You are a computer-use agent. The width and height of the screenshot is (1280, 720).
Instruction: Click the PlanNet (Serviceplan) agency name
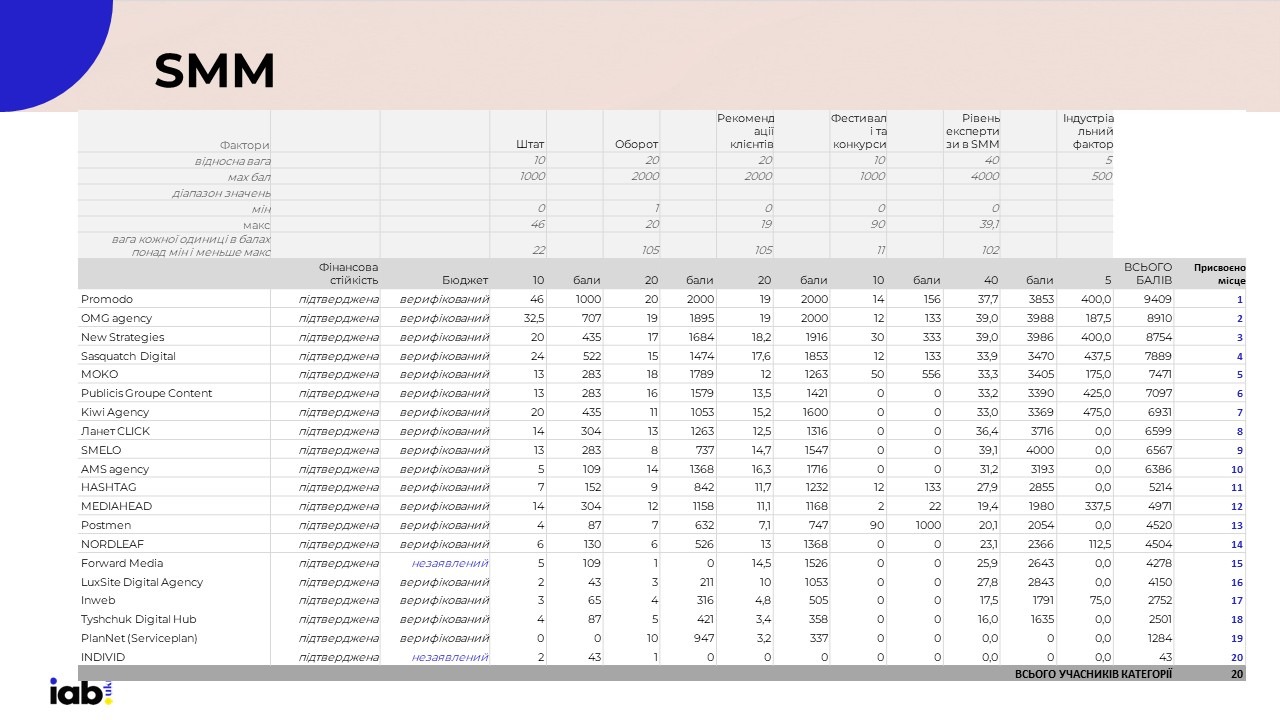click(x=139, y=638)
